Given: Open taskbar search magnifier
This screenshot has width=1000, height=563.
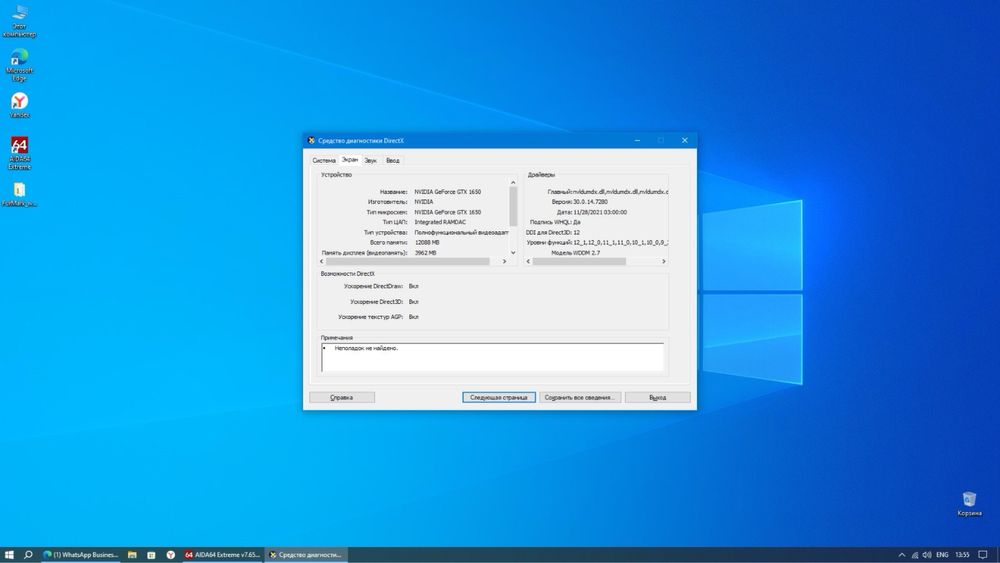Looking at the screenshot, I should tap(27, 555).
